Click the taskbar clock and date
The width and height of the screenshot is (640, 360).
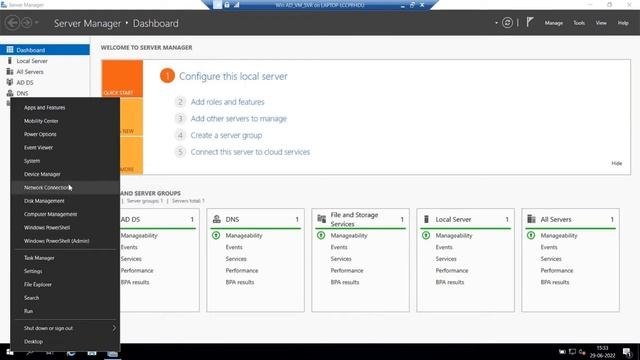[602, 352]
